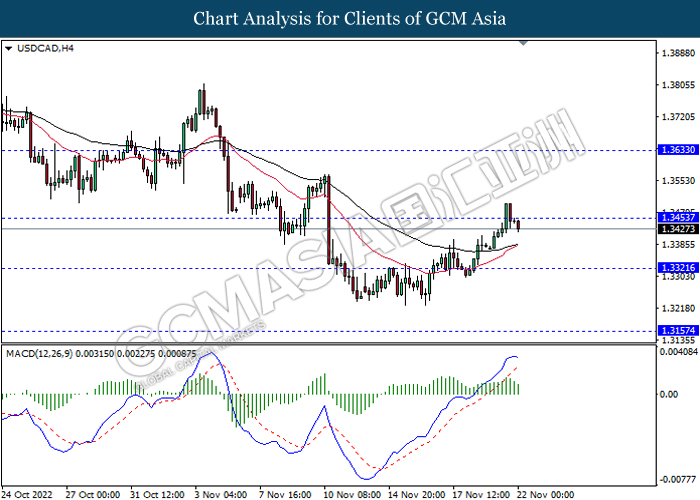Click the 31 Oct 12:00 time label
The width and height of the screenshot is (700, 500).
point(157,495)
